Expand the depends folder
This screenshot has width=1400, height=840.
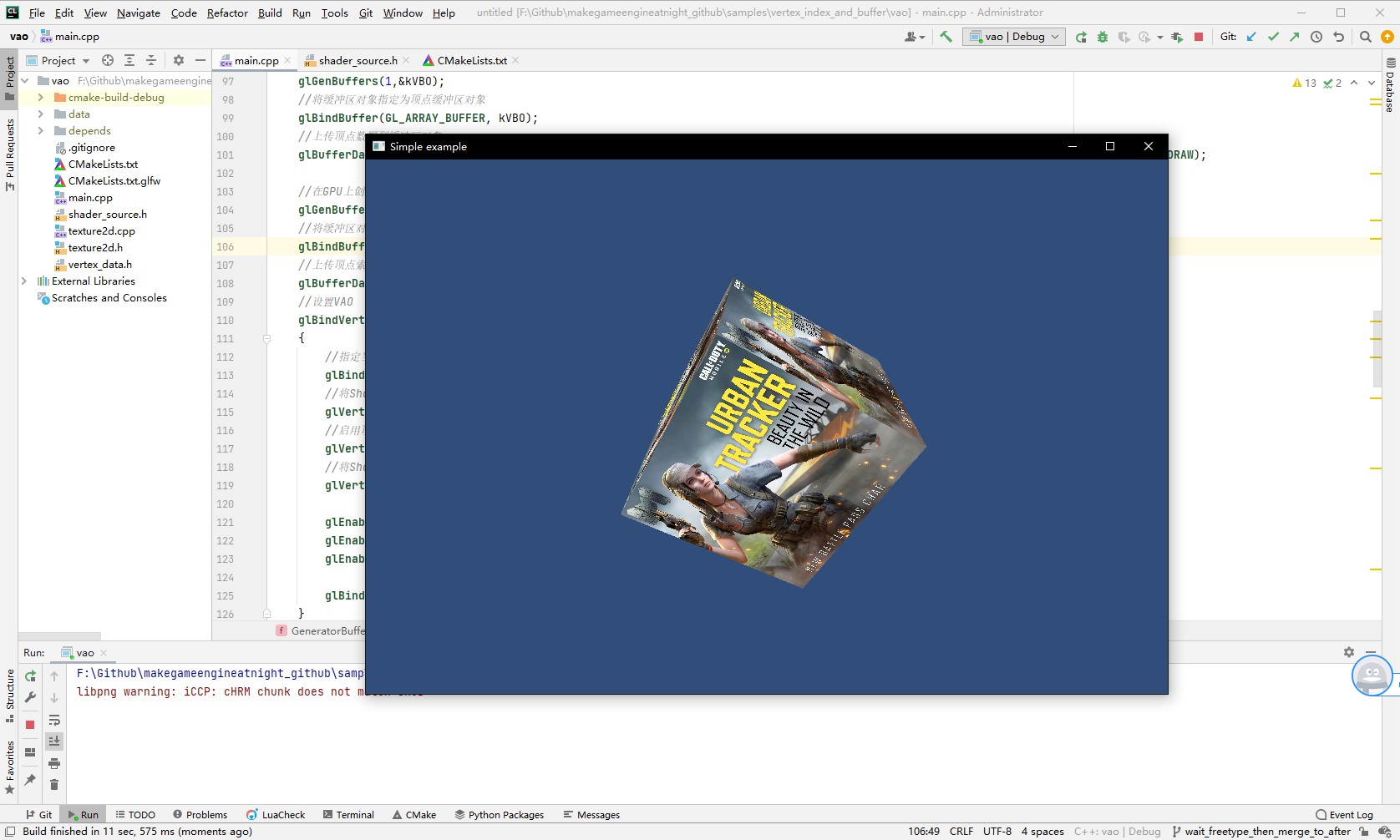pos(40,131)
